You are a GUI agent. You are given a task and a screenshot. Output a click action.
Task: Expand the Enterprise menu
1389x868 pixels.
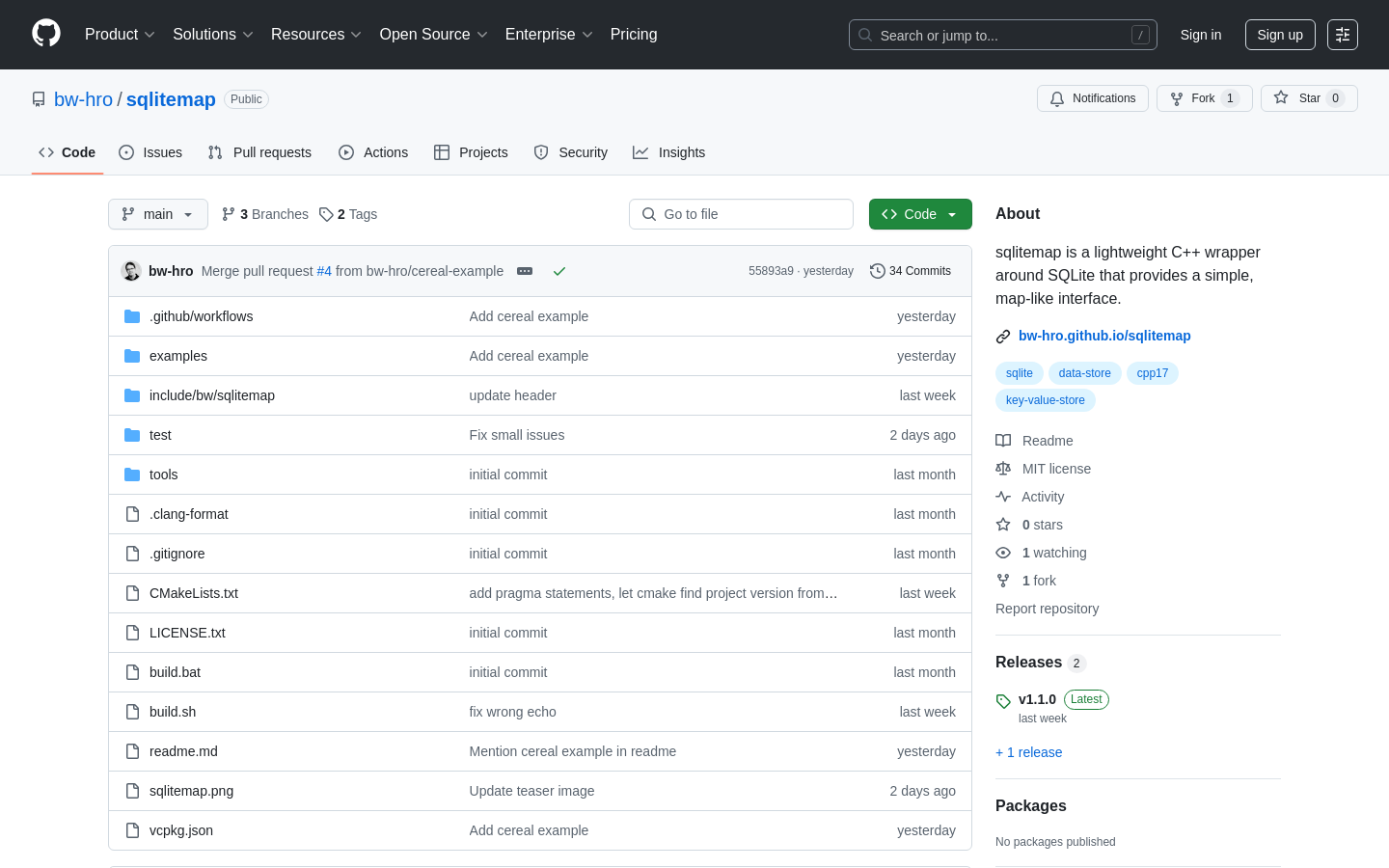click(x=549, y=35)
